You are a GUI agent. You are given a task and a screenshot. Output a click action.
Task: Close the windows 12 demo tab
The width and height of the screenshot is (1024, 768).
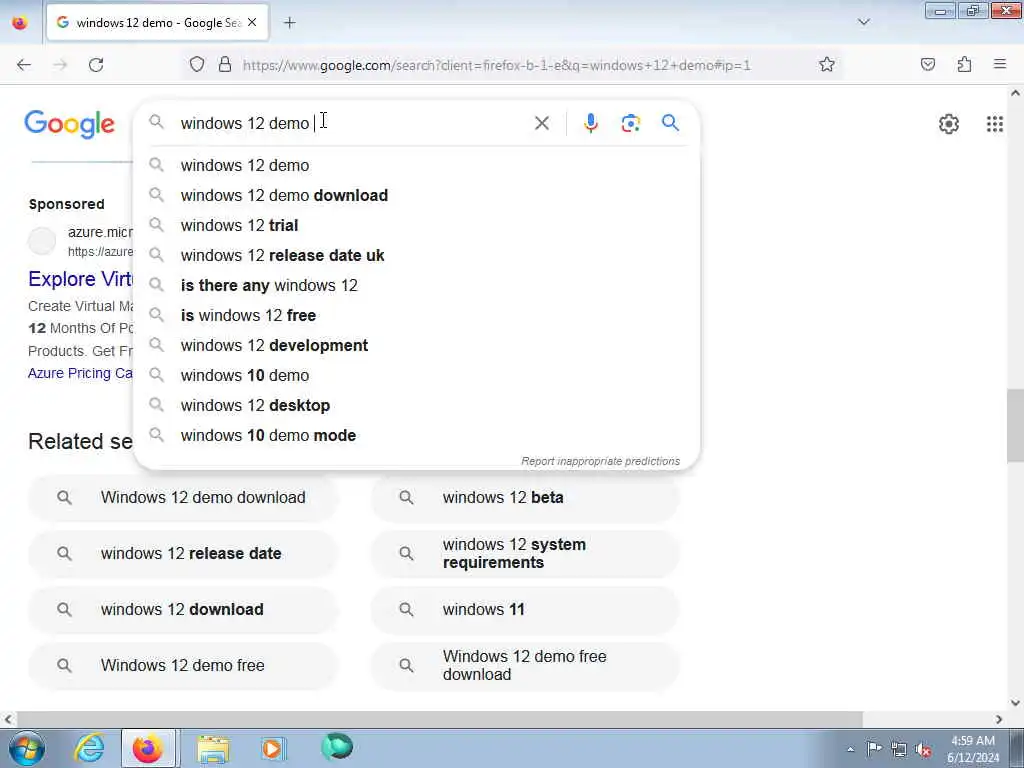(x=252, y=22)
